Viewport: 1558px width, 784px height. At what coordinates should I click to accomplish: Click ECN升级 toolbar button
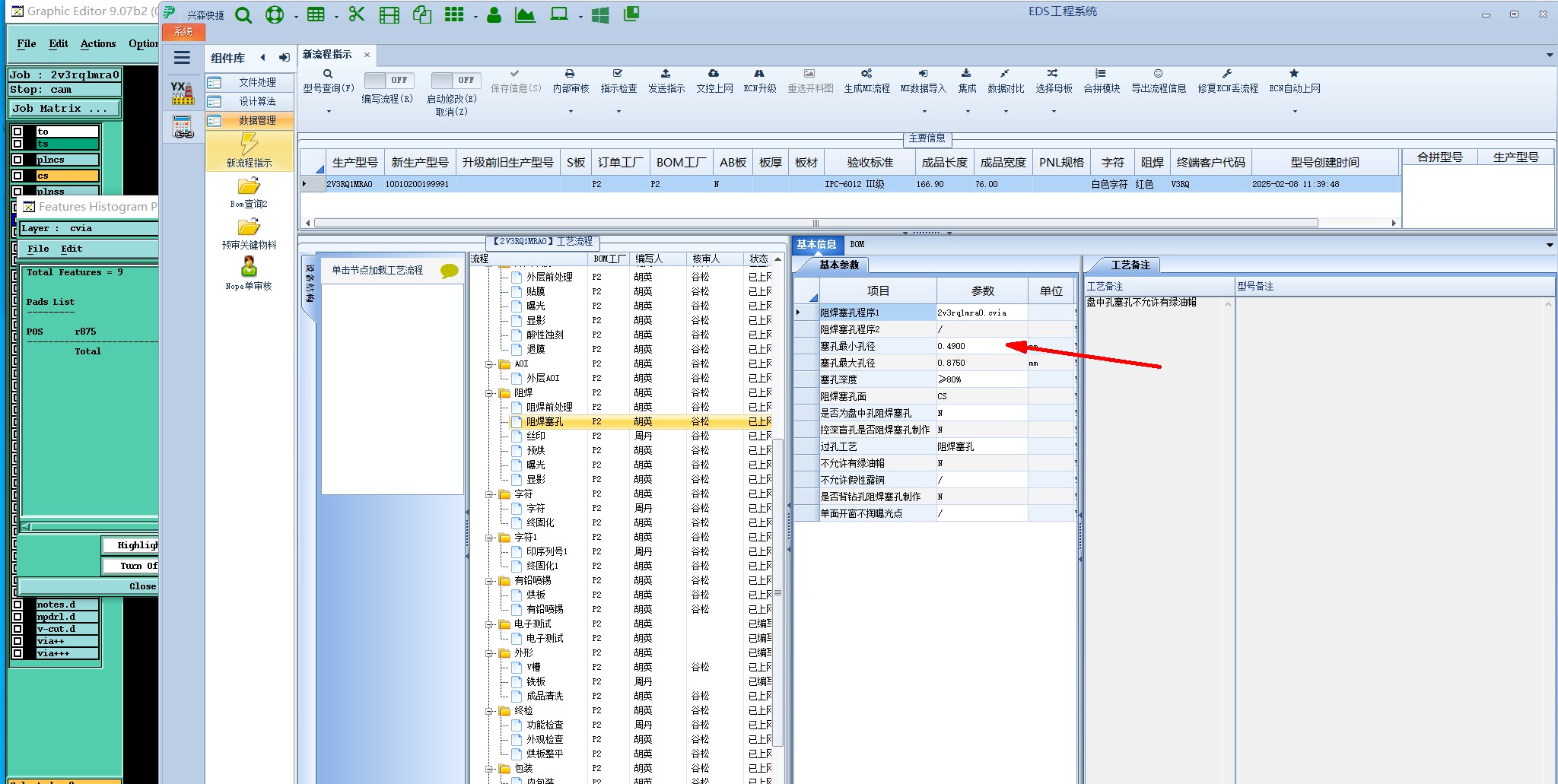pos(759,81)
